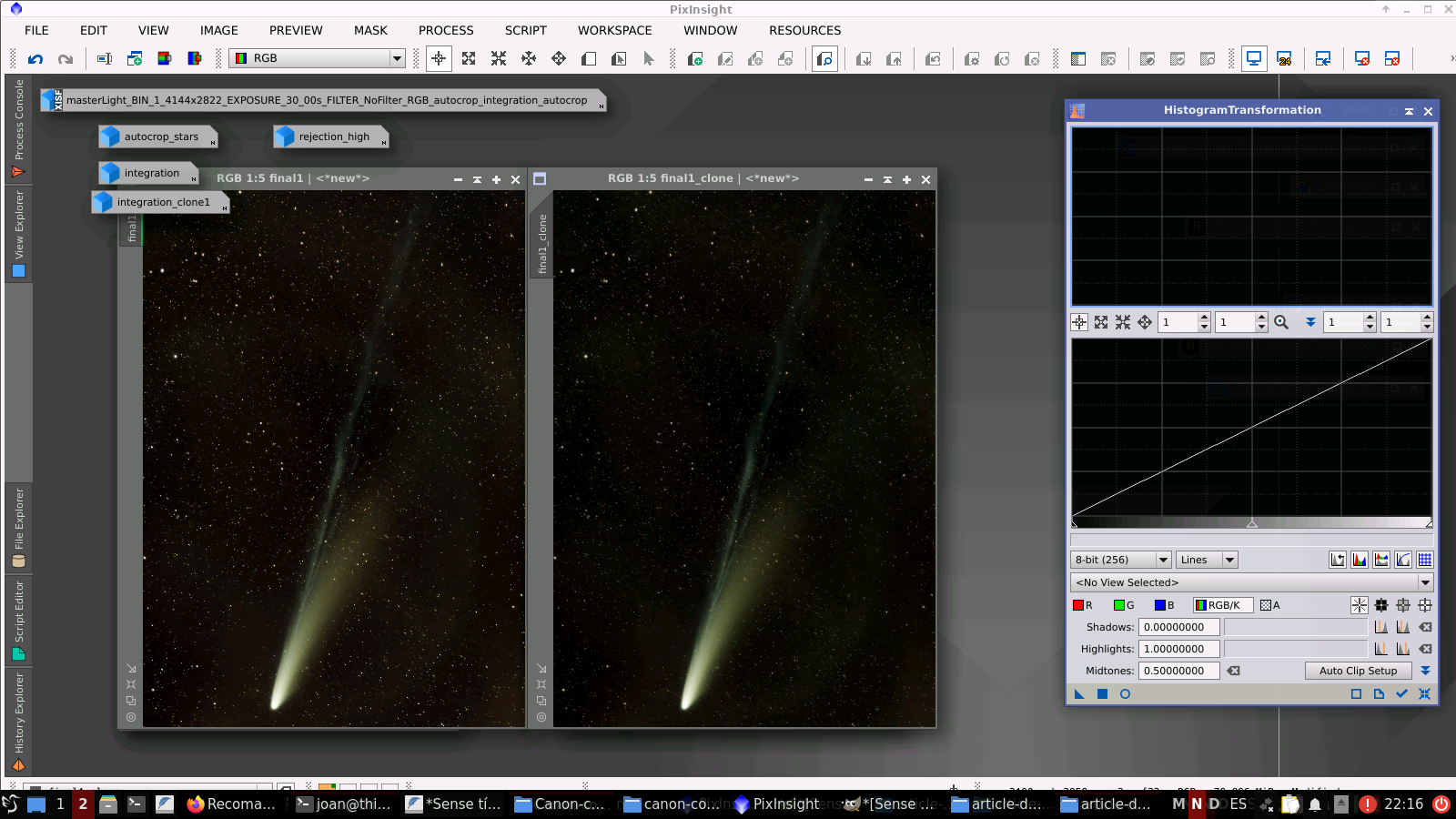Click the Undo arrow in the toolbar
The height and width of the screenshot is (819, 1456).
[35, 59]
